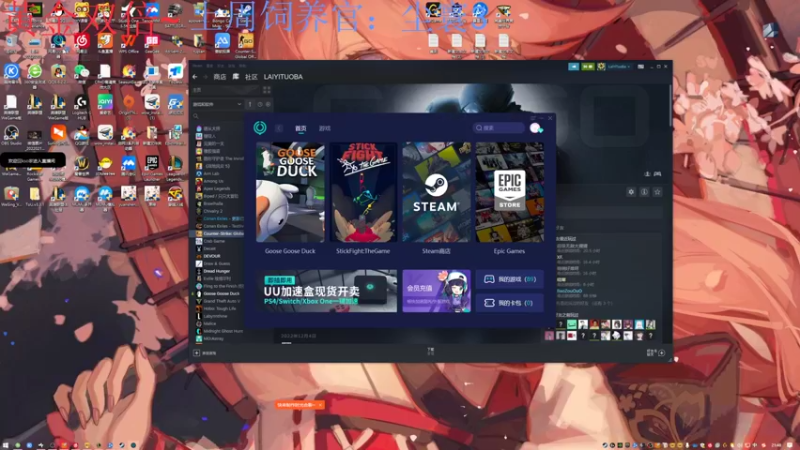Click the recent-activity clock icon in Steam sidebar
The width and height of the screenshot is (800, 450).
pos(260,104)
